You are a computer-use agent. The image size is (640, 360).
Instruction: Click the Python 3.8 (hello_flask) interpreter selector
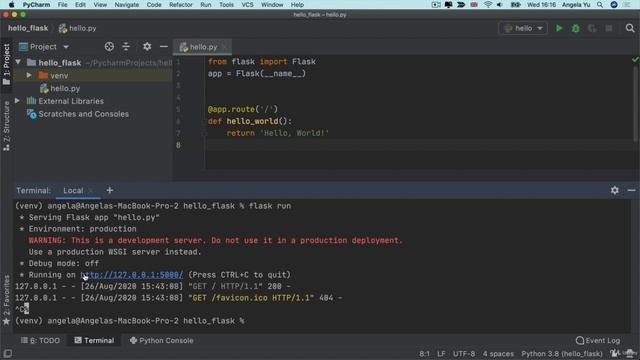tap(562, 353)
